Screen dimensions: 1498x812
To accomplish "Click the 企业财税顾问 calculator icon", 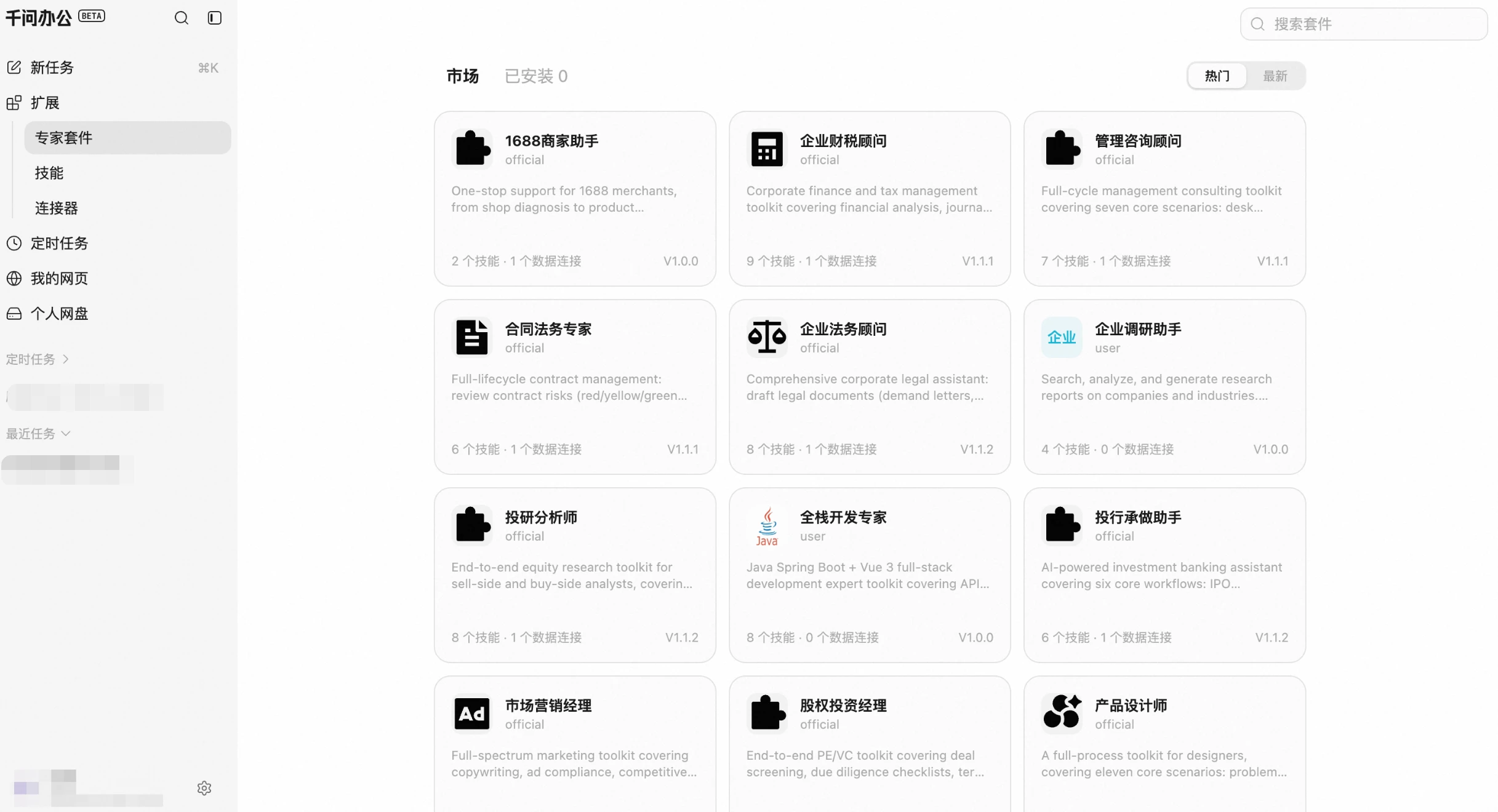I will tap(767, 149).
